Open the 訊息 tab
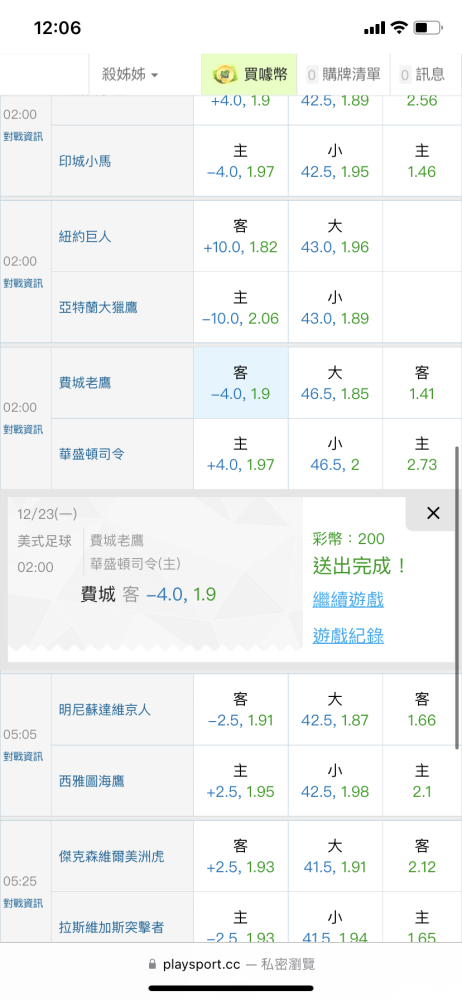This screenshot has height=1000, width=462. point(422,75)
